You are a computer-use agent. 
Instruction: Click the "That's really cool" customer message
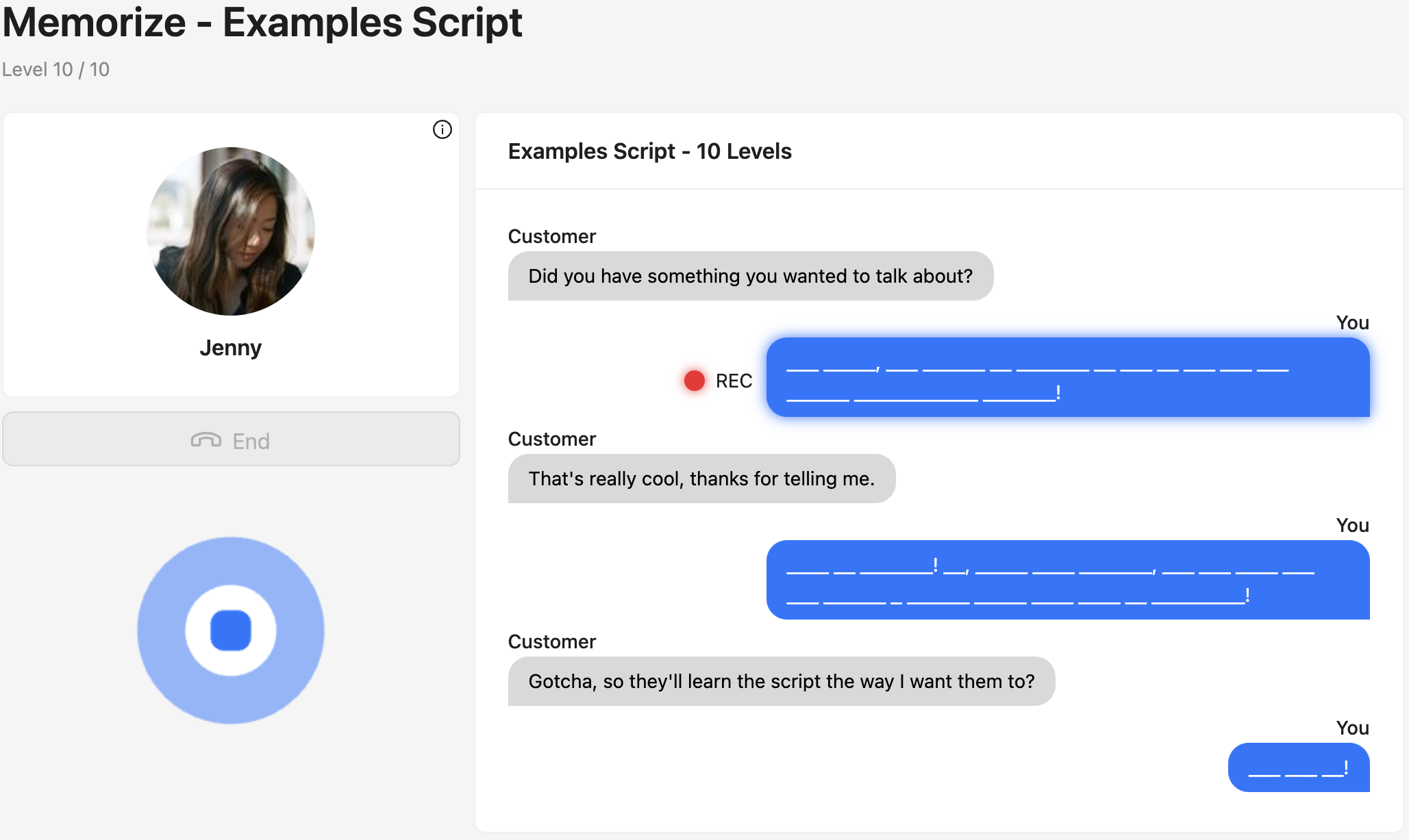tap(701, 479)
